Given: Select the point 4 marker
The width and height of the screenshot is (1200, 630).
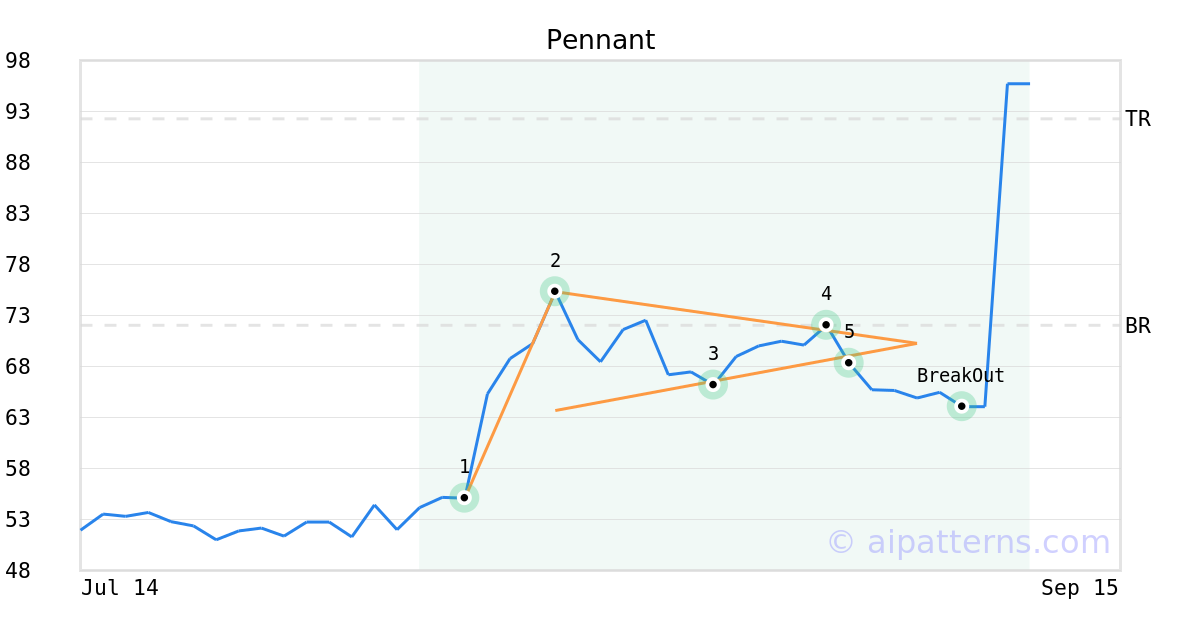Looking at the screenshot, I should [x=825, y=324].
